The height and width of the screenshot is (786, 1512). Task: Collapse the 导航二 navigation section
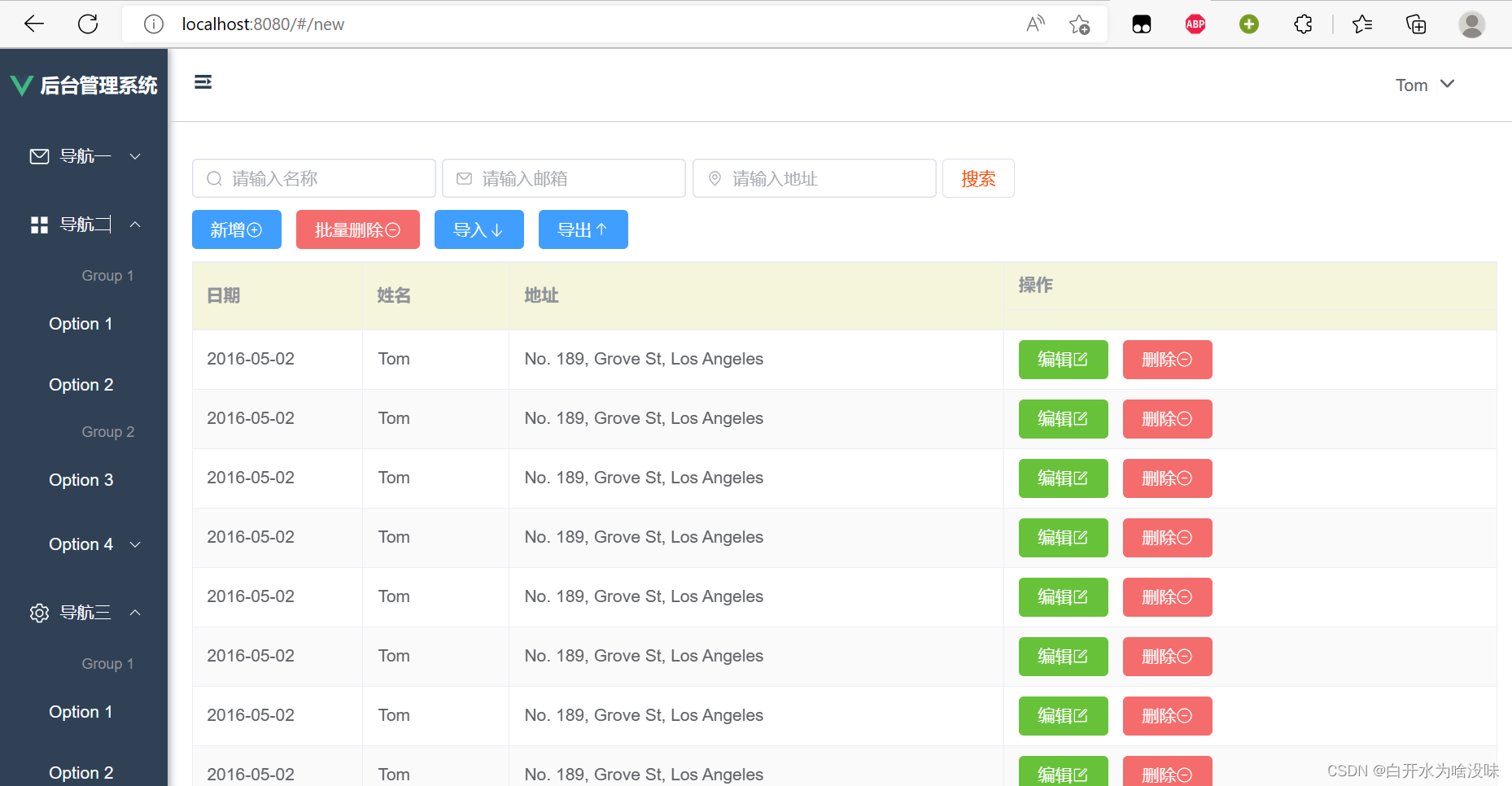(x=135, y=224)
